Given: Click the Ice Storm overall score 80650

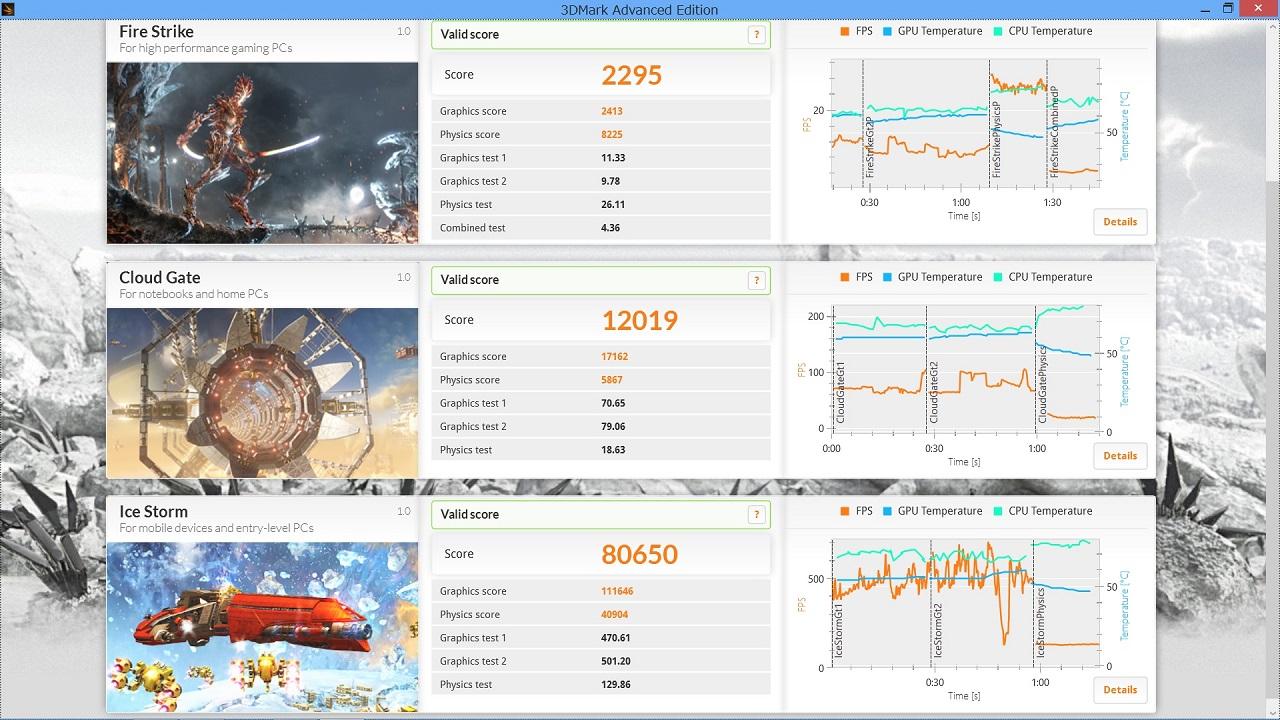Looking at the screenshot, I should [640, 555].
